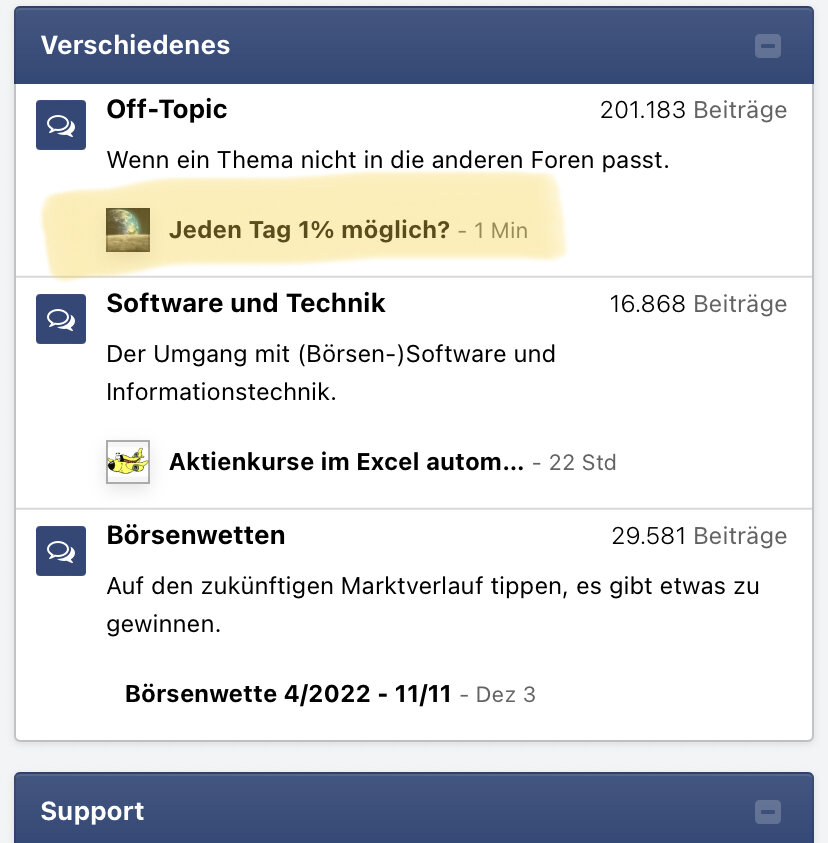Click the Software und Technik forum icon

point(61,319)
